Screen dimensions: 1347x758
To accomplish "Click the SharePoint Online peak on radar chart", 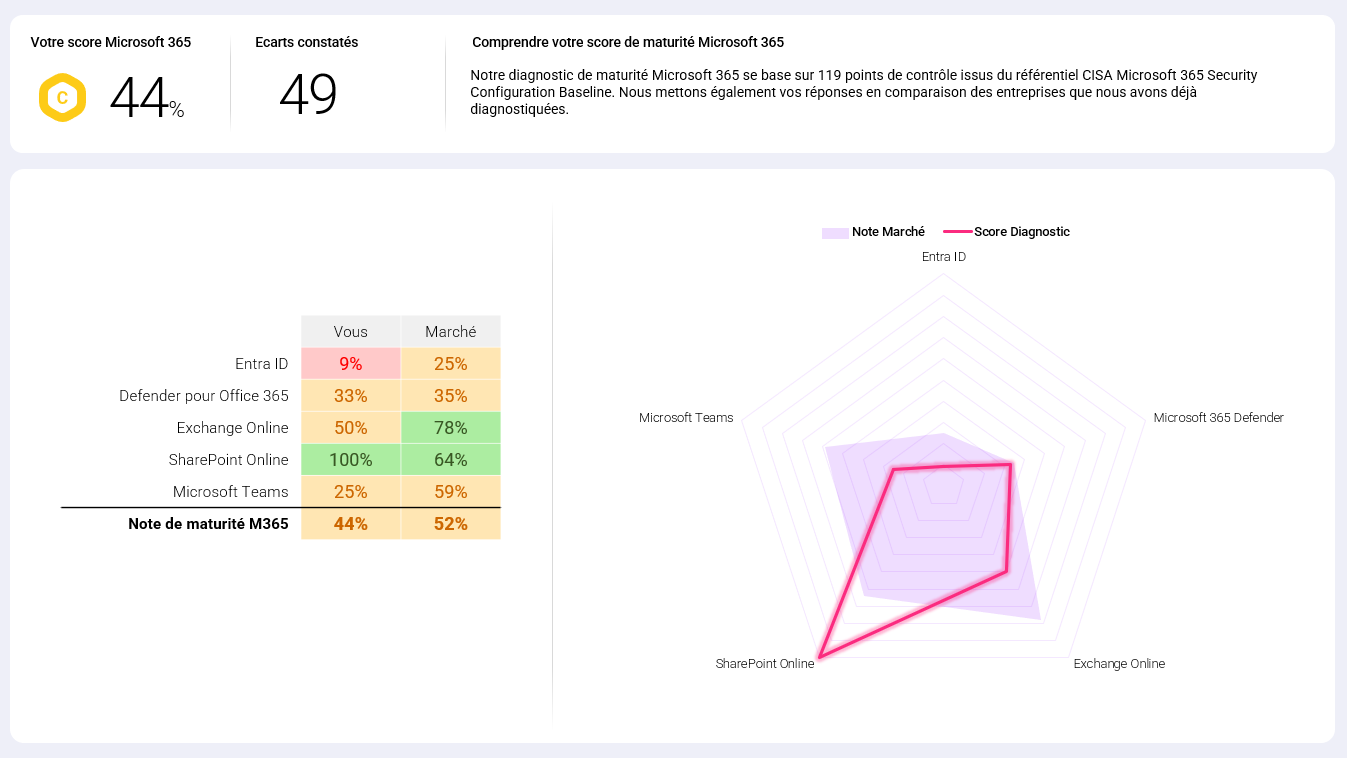I will pyautogui.click(x=819, y=657).
